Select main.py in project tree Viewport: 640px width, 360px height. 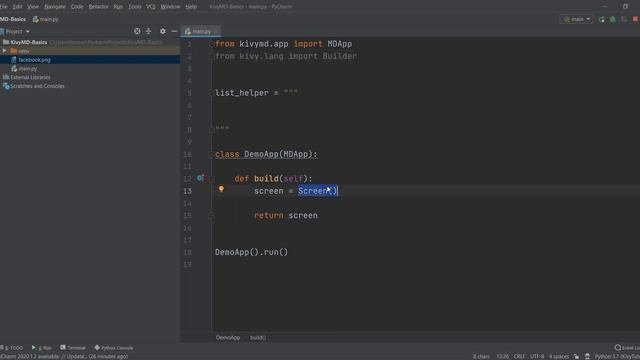coord(27,69)
